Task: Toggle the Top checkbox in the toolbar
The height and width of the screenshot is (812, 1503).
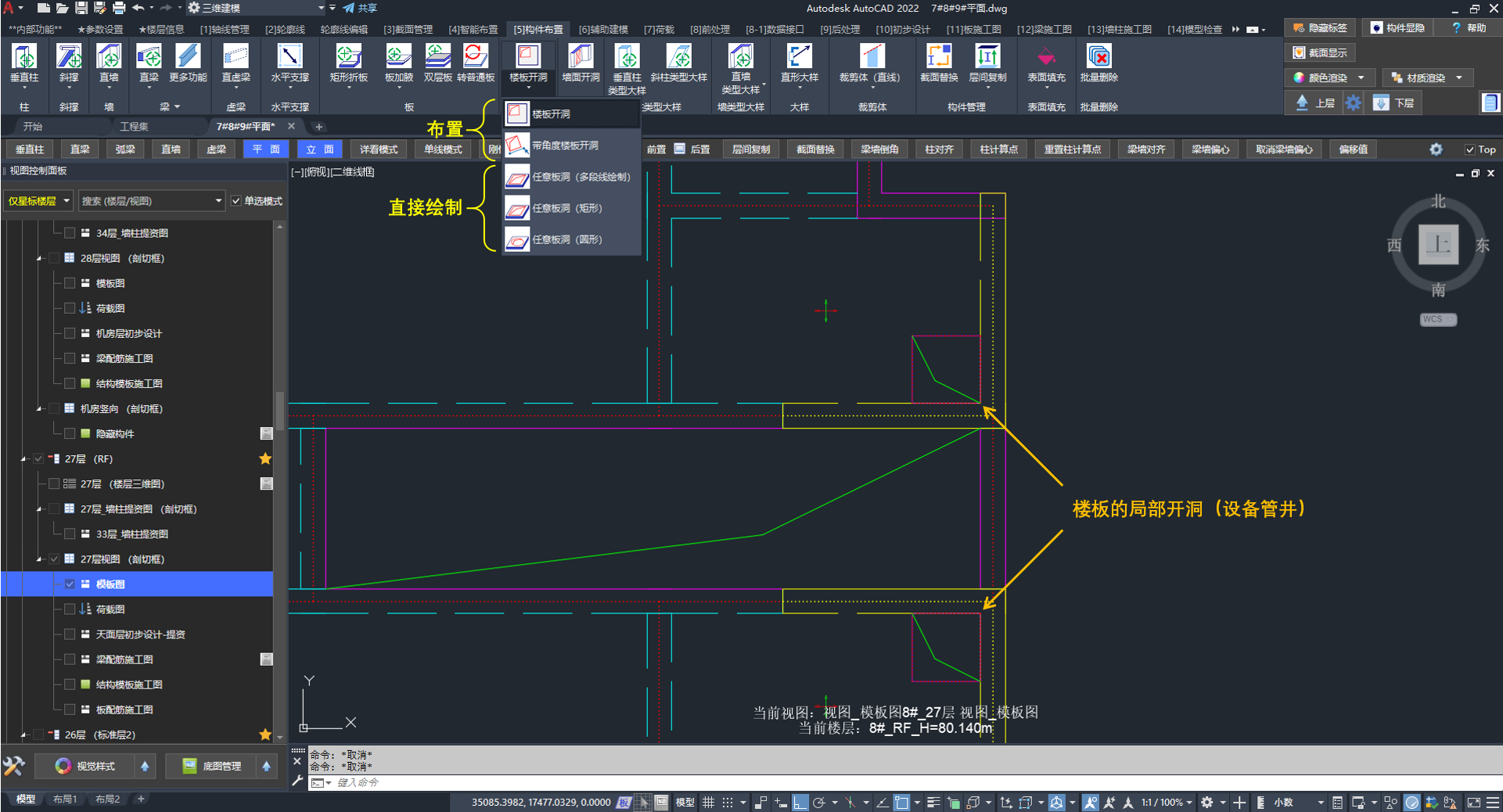Action: coord(1469,149)
